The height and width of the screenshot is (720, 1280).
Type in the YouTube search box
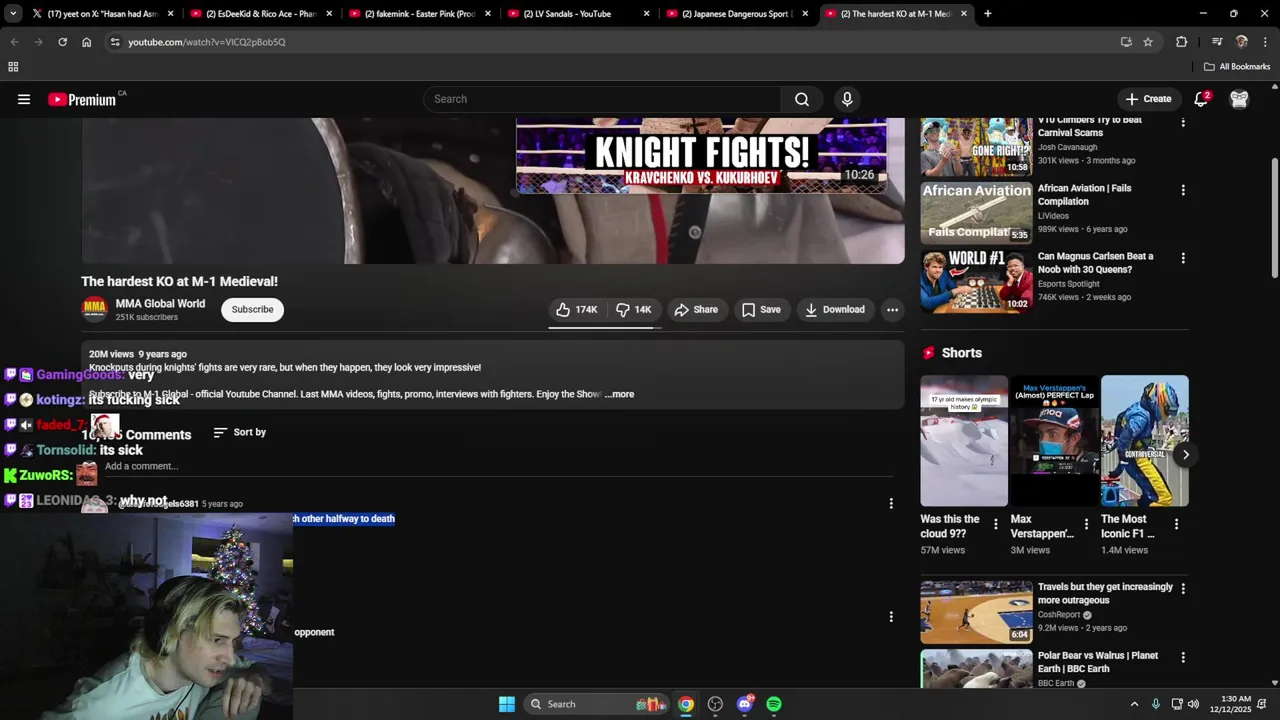pyautogui.click(x=602, y=99)
